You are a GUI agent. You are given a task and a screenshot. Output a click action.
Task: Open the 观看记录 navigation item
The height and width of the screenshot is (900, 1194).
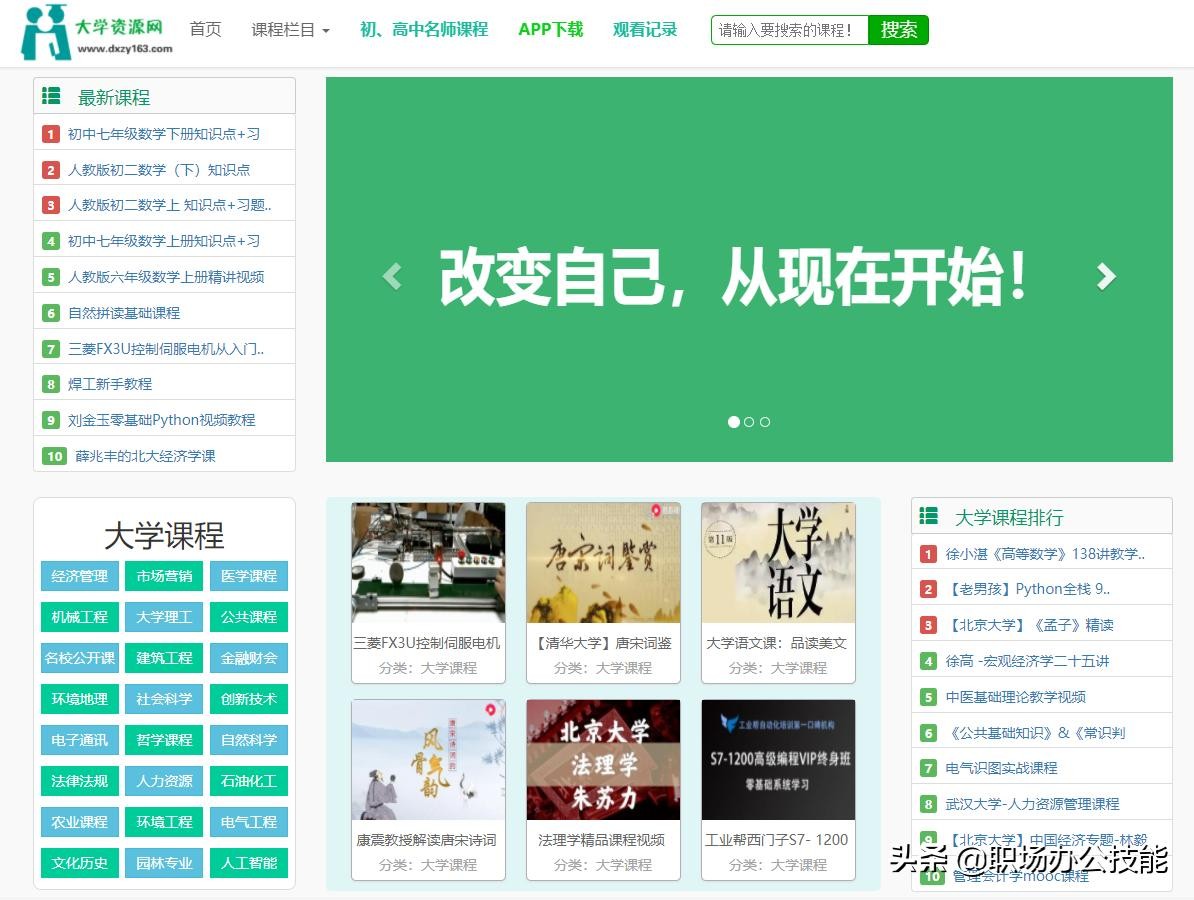(645, 30)
